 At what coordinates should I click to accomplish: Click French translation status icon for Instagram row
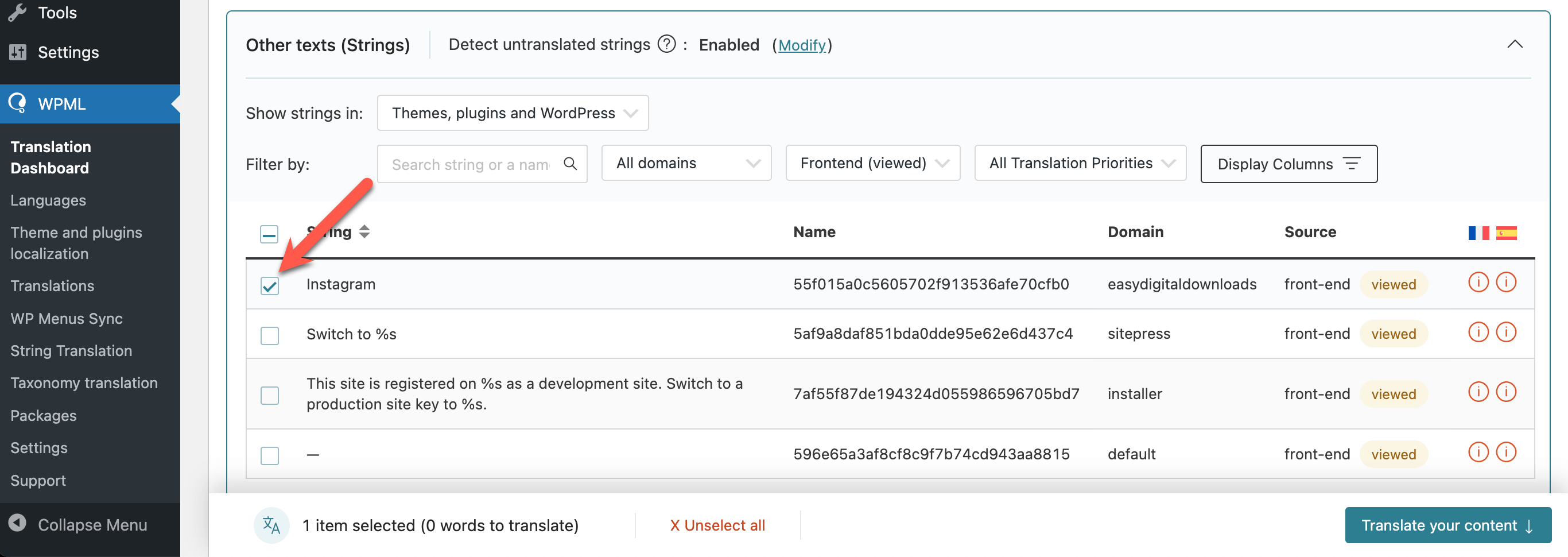[x=1478, y=283]
